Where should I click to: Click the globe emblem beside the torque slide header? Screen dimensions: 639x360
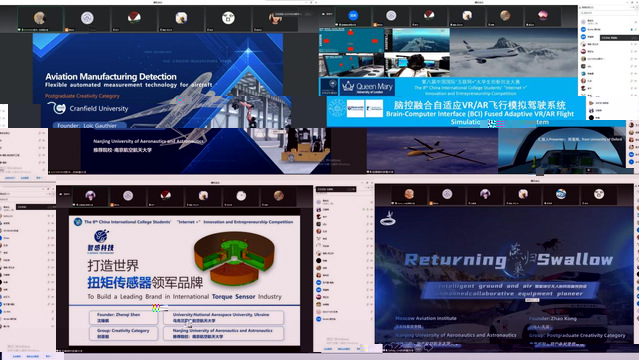click(77, 222)
